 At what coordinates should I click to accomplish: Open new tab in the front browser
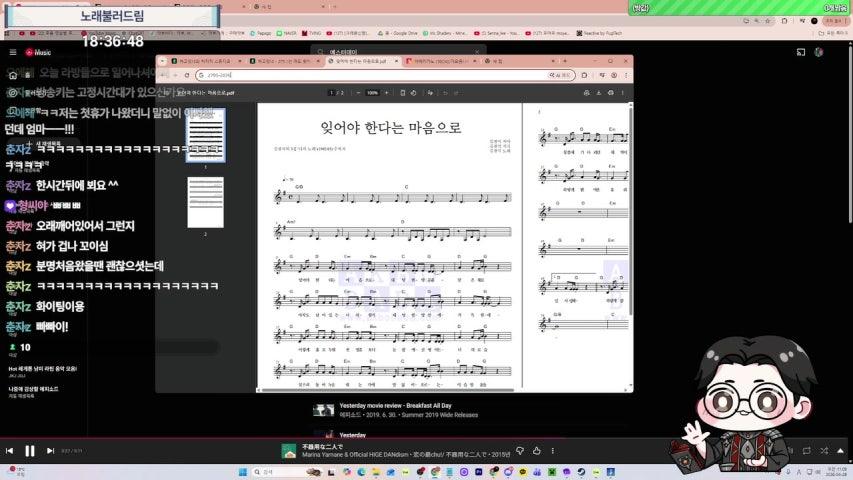[x=565, y=61]
